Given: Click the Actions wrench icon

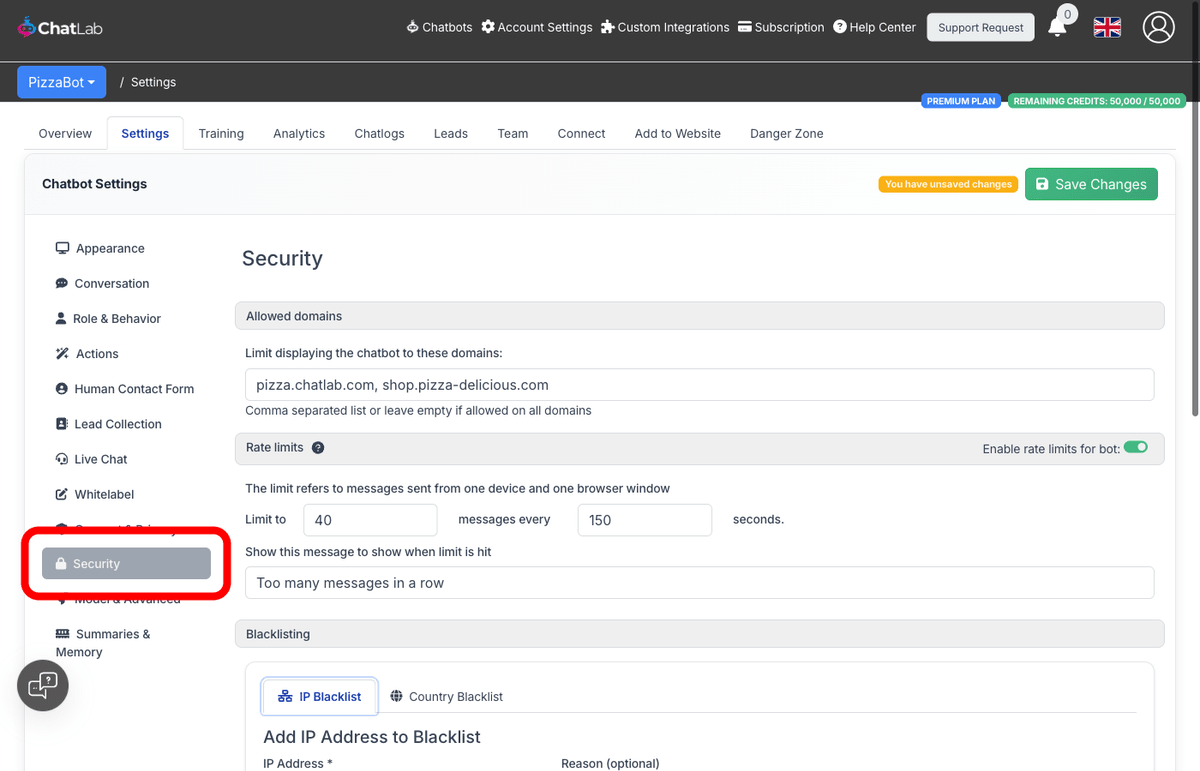Looking at the screenshot, I should [x=61, y=353].
